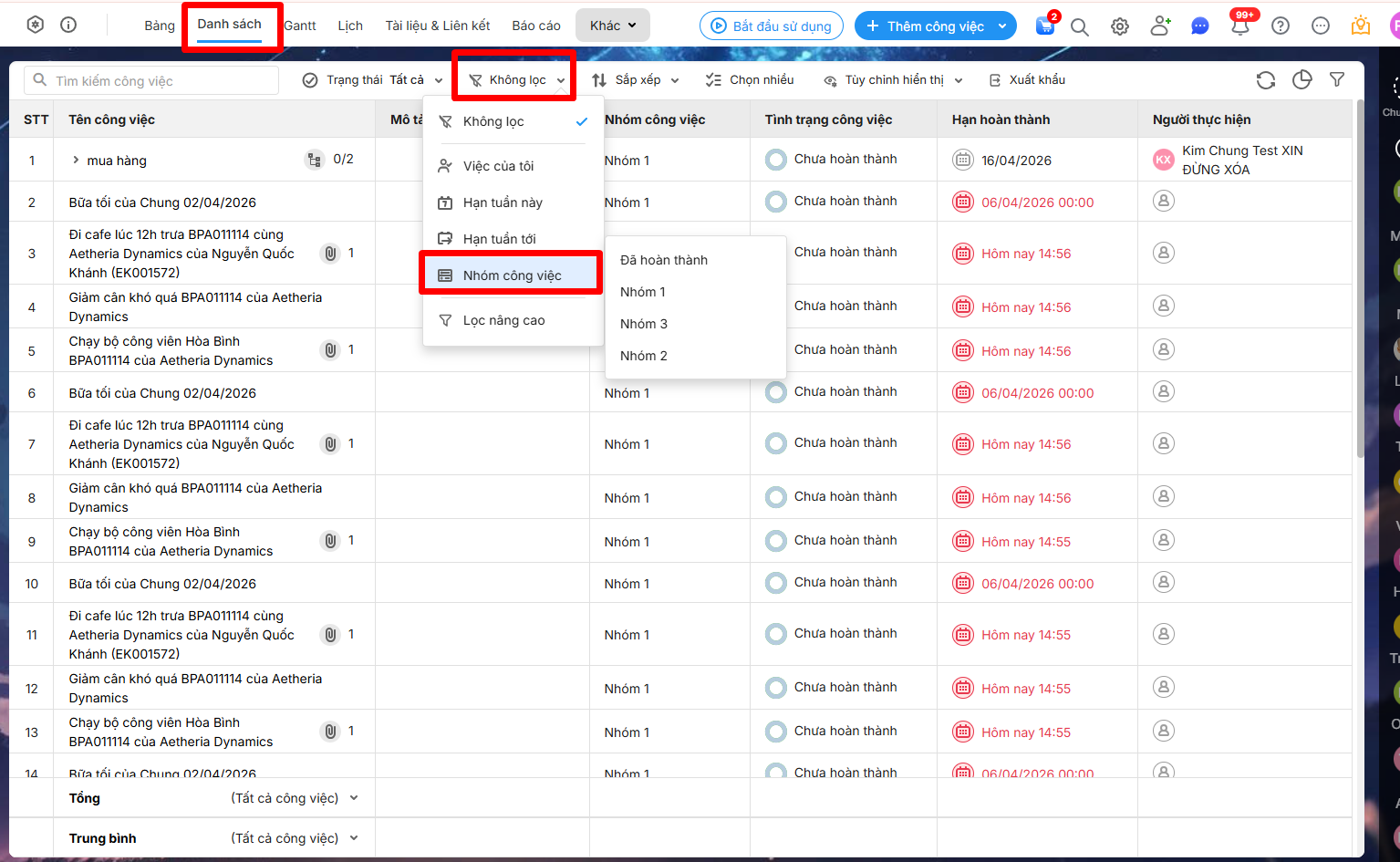This screenshot has height=862, width=1400.
Task: Toggle the completion circle in row 8
Action: (x=776, y=497)
